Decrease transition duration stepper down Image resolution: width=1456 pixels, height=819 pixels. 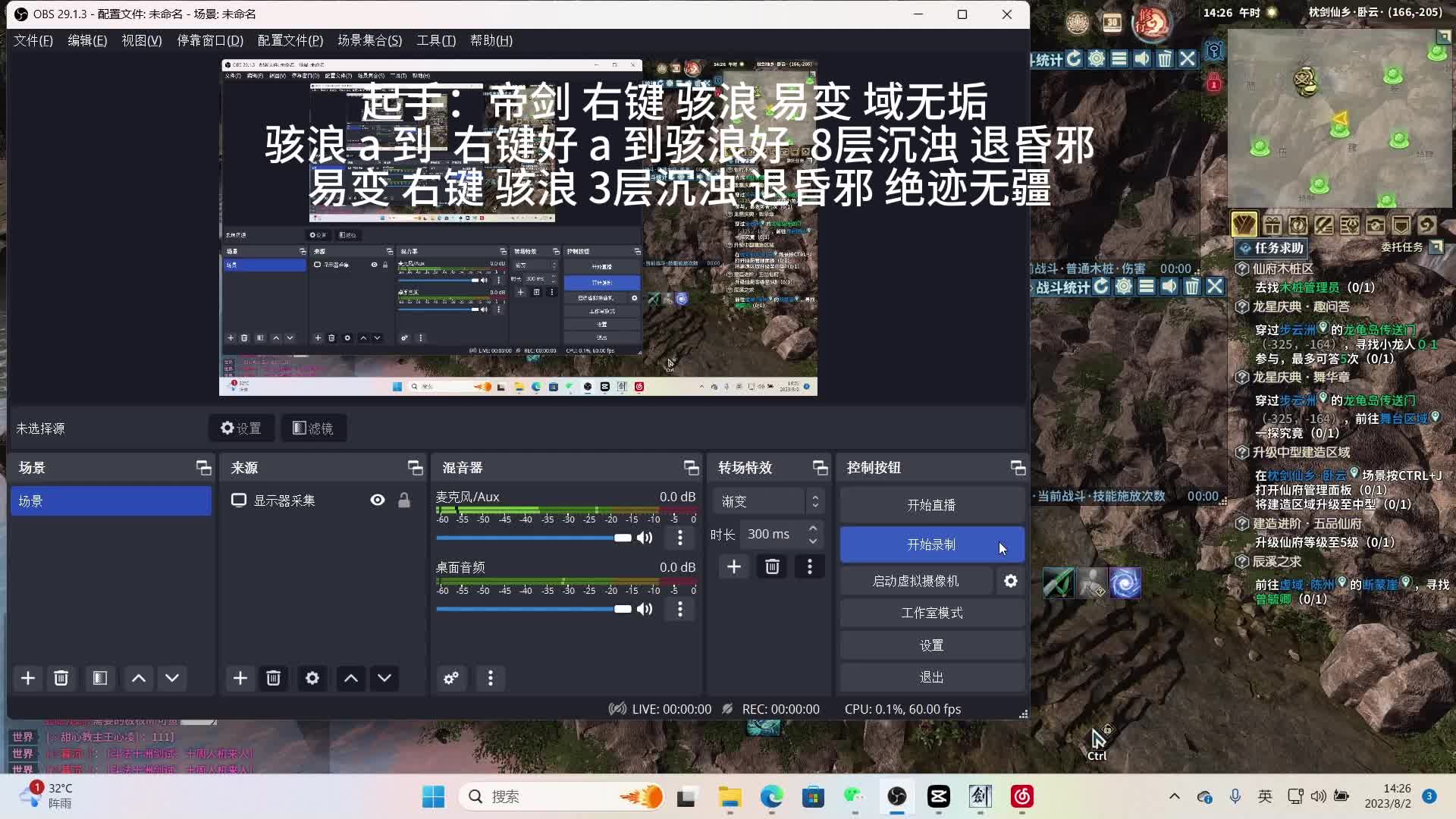(x=813, y=541)
